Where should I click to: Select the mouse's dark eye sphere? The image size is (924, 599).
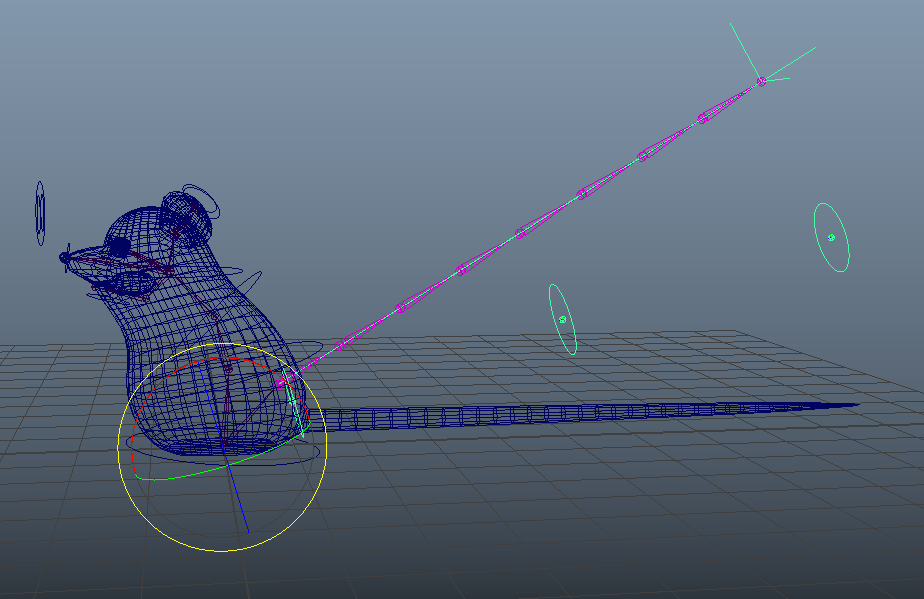(120, 246)
